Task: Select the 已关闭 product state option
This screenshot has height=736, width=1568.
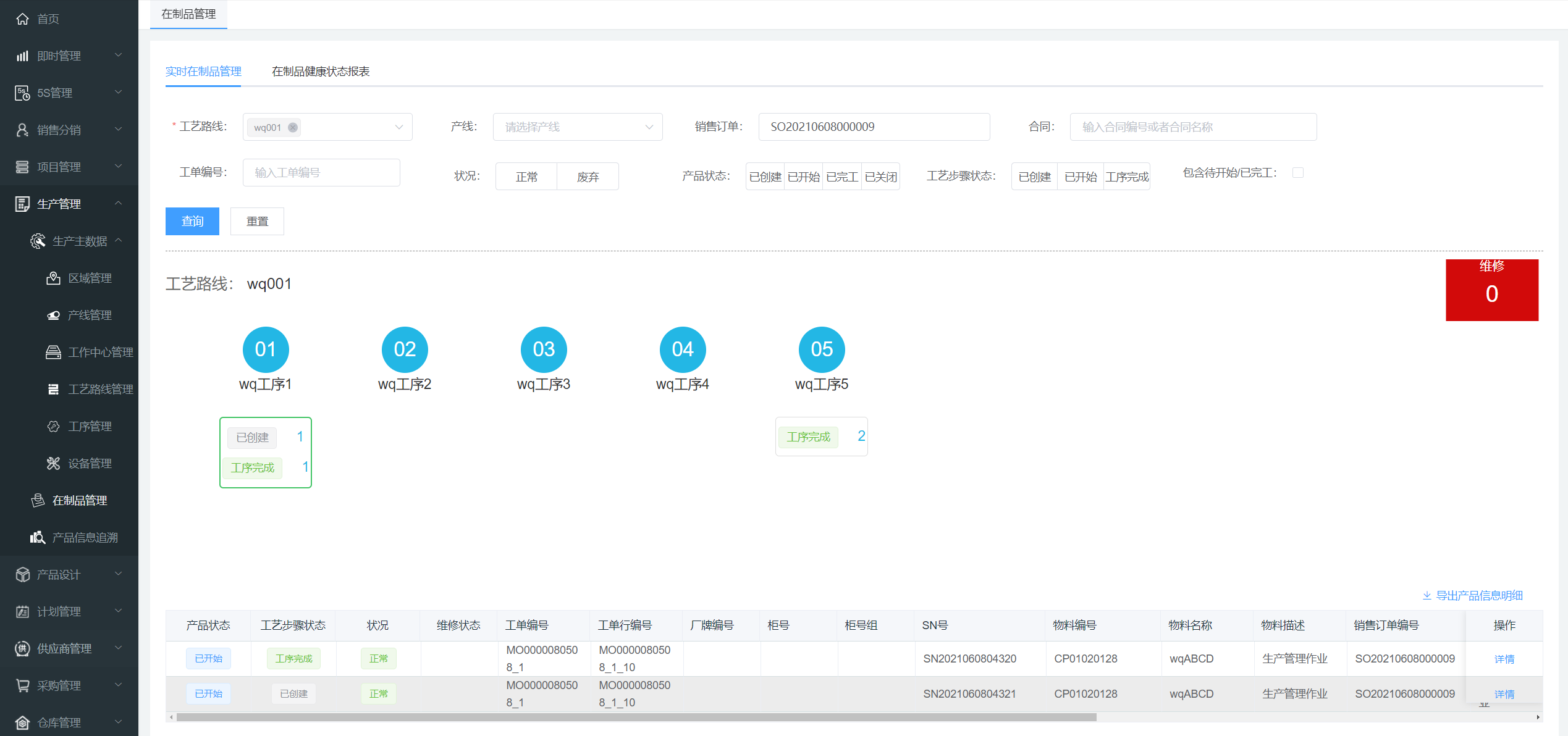Action: tap(880, 177)
